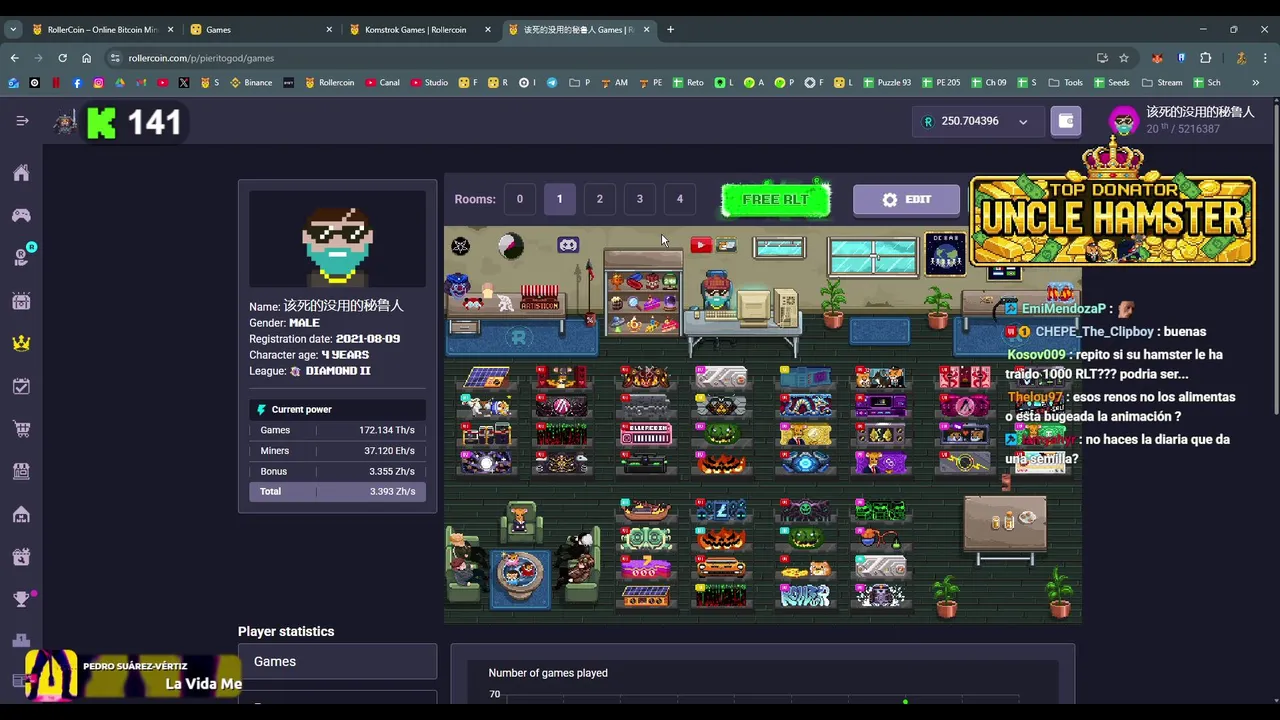Open the Studio YouTube bookmark
Viewport: 1280px width, 720px height.
(x=429, y=83)
